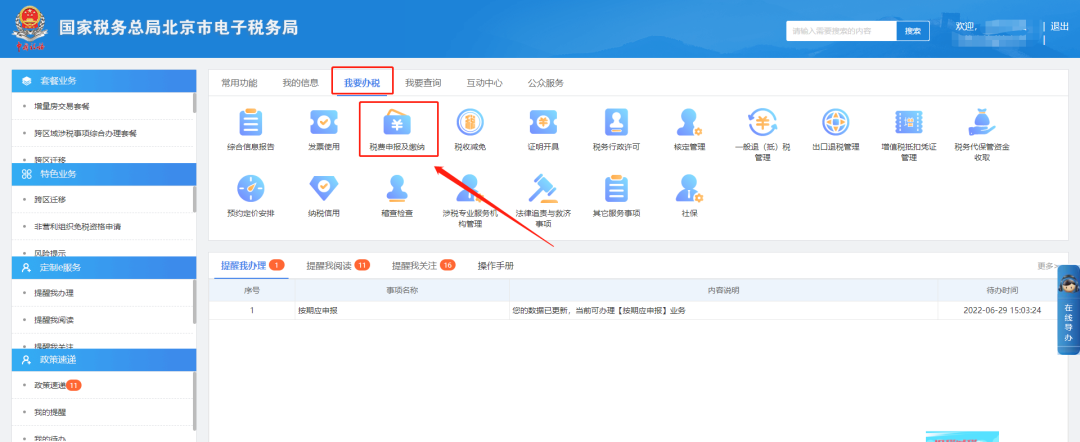The image size is (1080, 442).
Task: Expand the 政策速递 sidebar header
Action: [104, 359]
